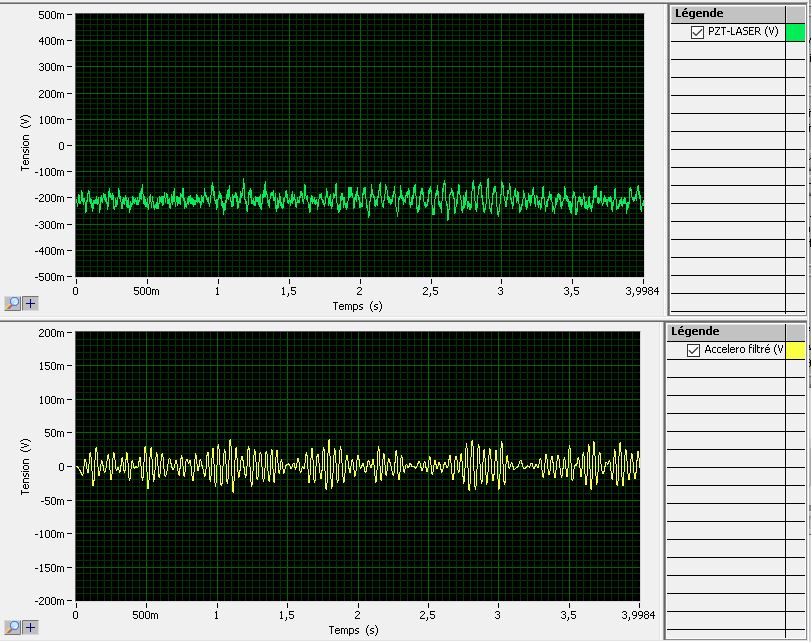This screenshot has width=811, height=642.
Task: Click the 200m top Y-axis value of the Accelero graph
Action: (x=53, y=331)
